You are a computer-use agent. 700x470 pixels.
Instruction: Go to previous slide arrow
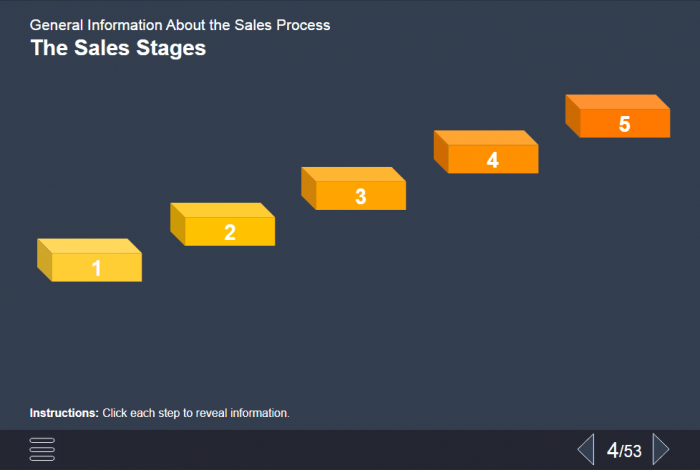586,449
